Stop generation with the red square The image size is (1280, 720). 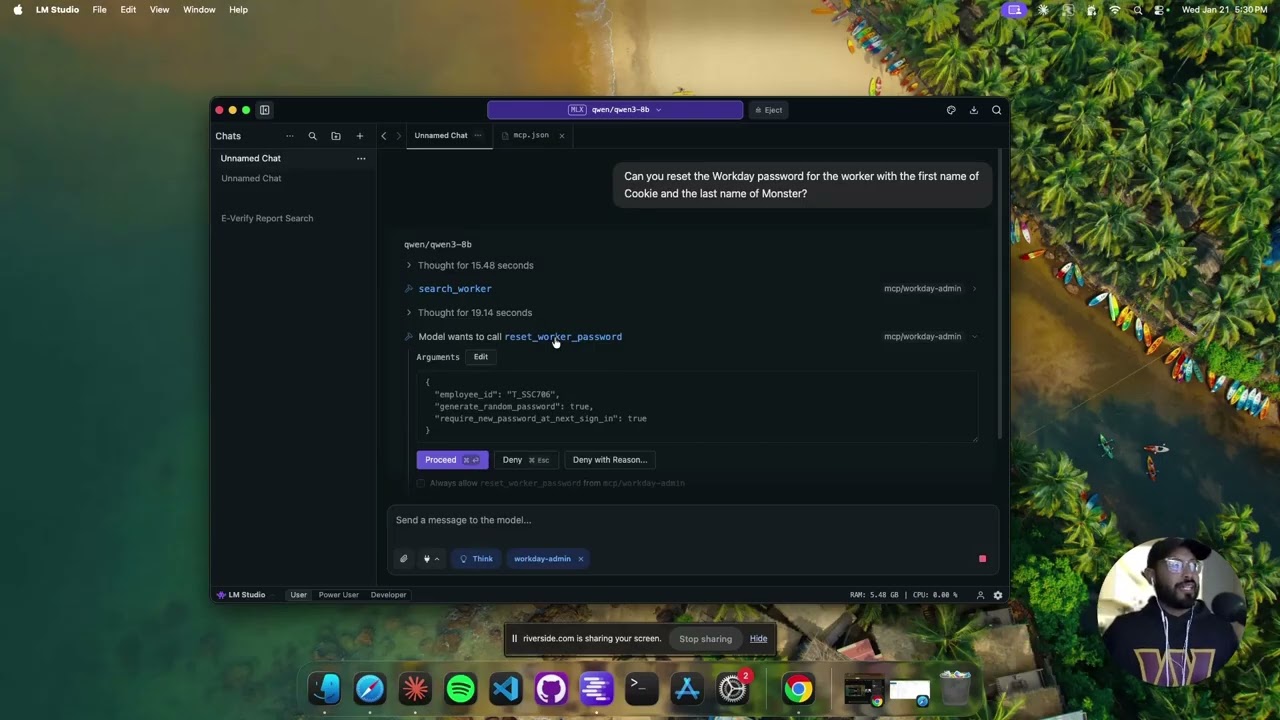982,559
